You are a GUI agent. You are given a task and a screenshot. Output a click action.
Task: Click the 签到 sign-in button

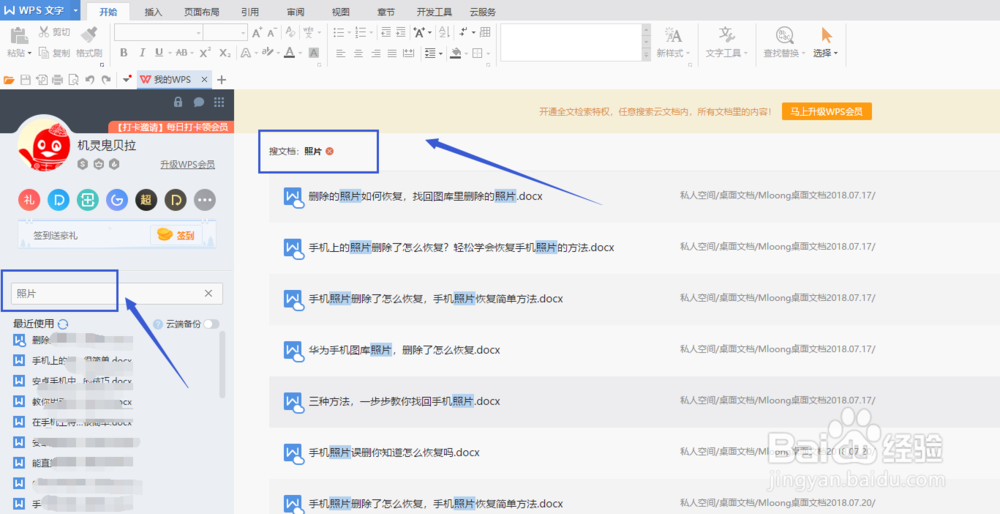click(176, 235)
